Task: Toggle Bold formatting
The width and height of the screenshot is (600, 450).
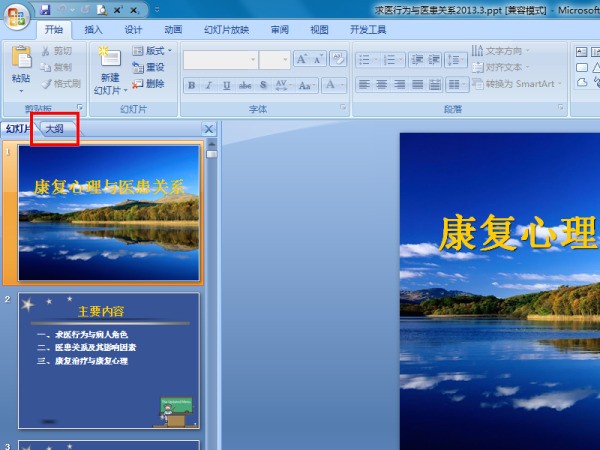Action: tap(191, 85)
